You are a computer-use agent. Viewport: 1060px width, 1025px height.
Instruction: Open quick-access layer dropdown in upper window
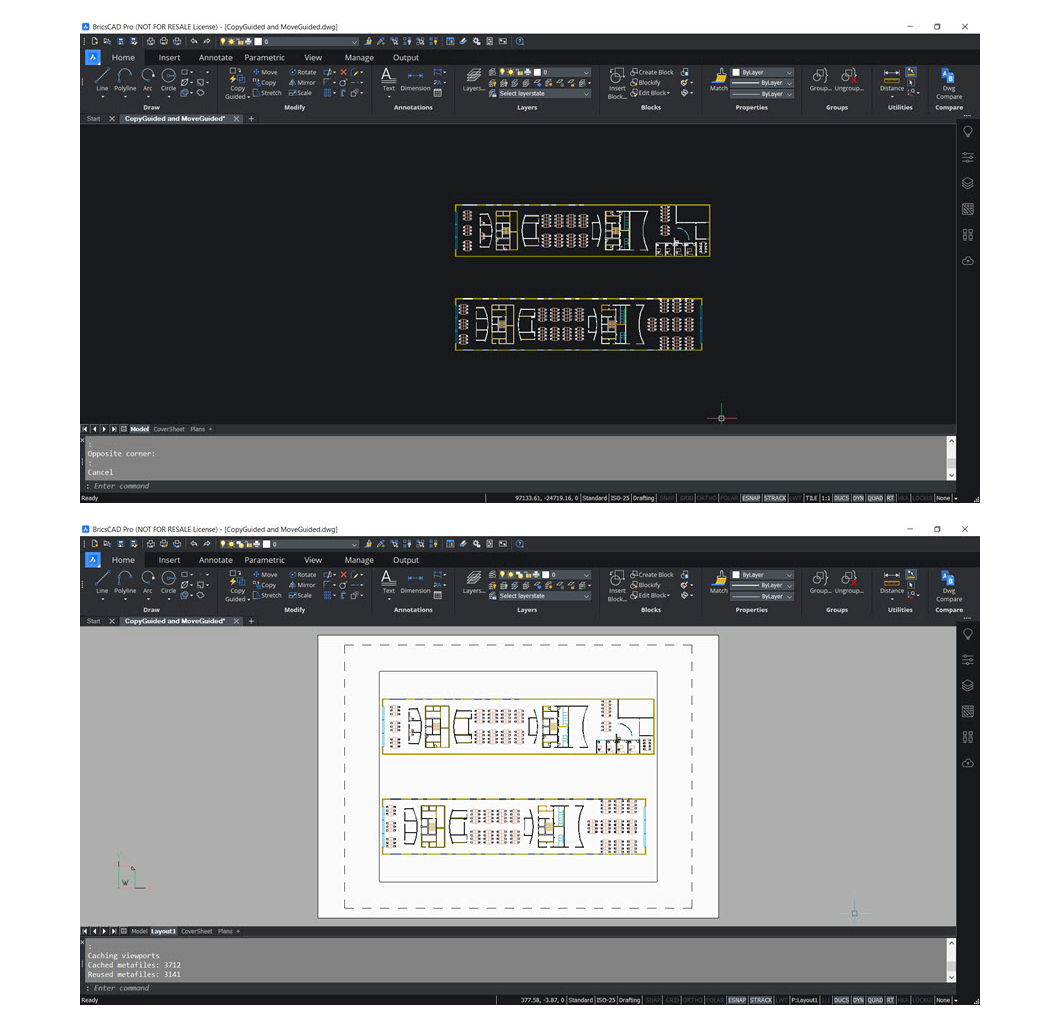click(x=354, y=42)
